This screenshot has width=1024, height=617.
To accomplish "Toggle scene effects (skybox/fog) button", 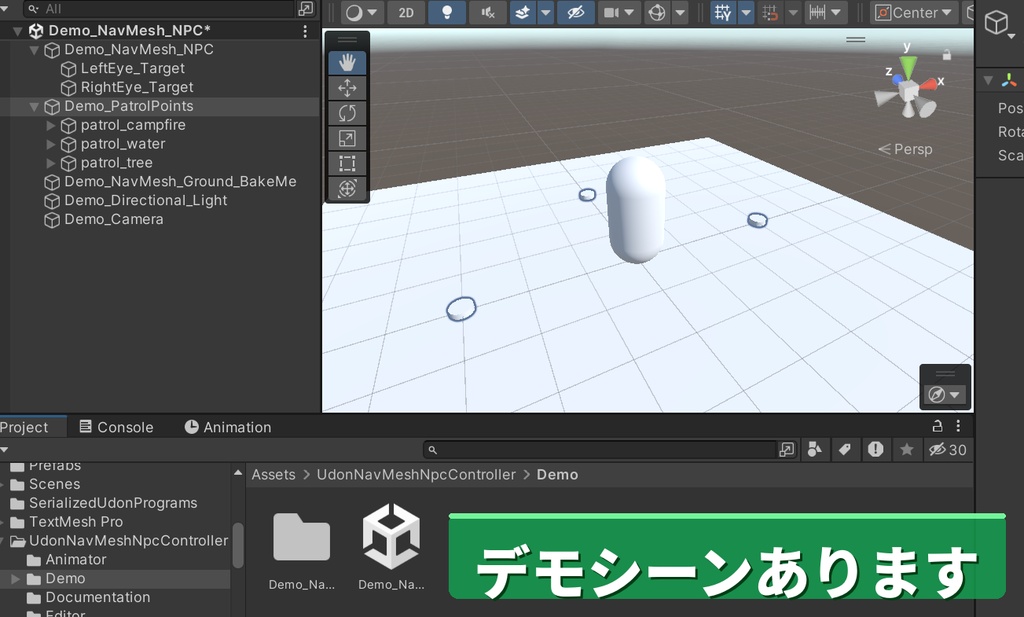I will click(x=522, y=12).
